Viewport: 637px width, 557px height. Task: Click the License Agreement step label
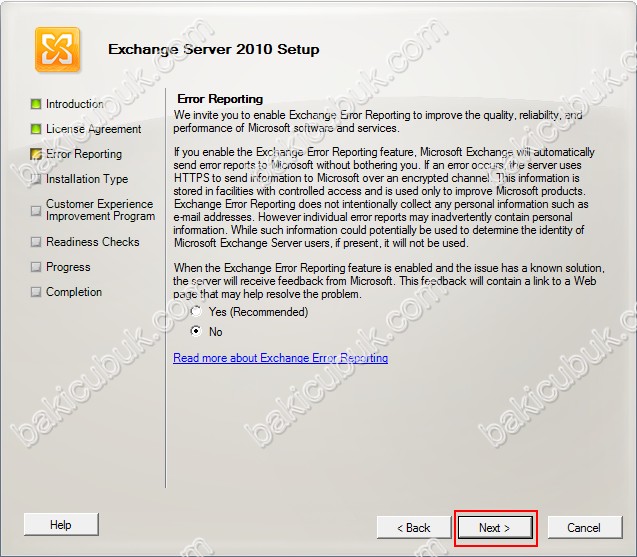(x=93, y=129)
